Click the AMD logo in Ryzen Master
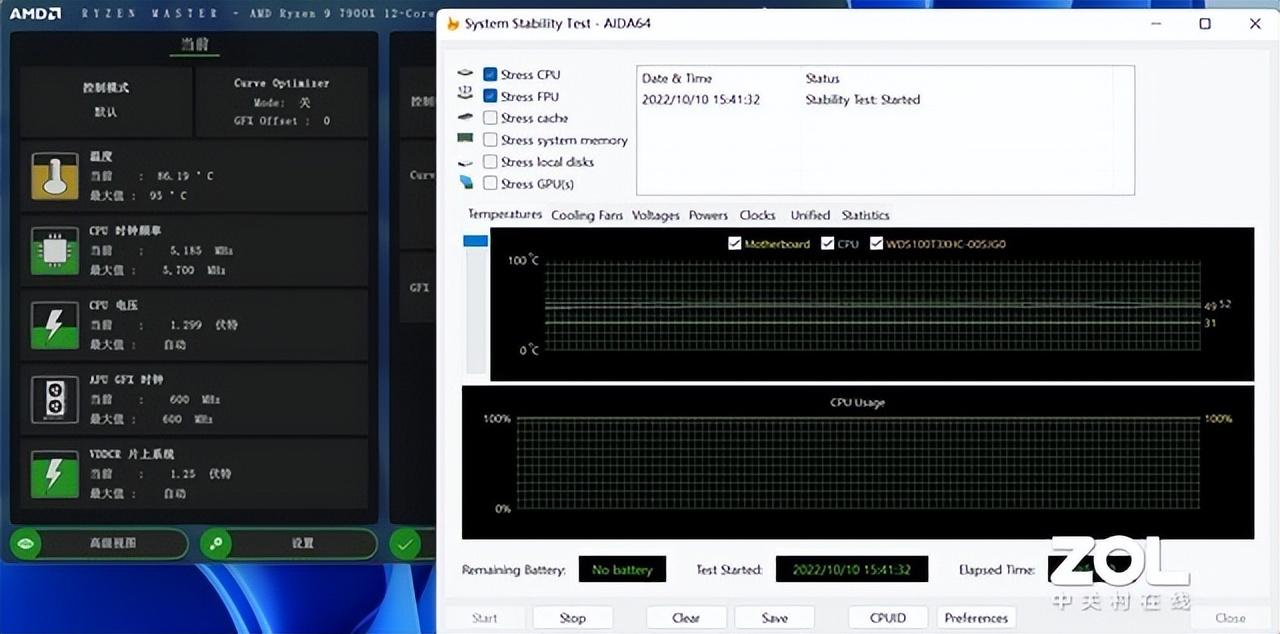 pyautogui.click(x=35, y=13)
